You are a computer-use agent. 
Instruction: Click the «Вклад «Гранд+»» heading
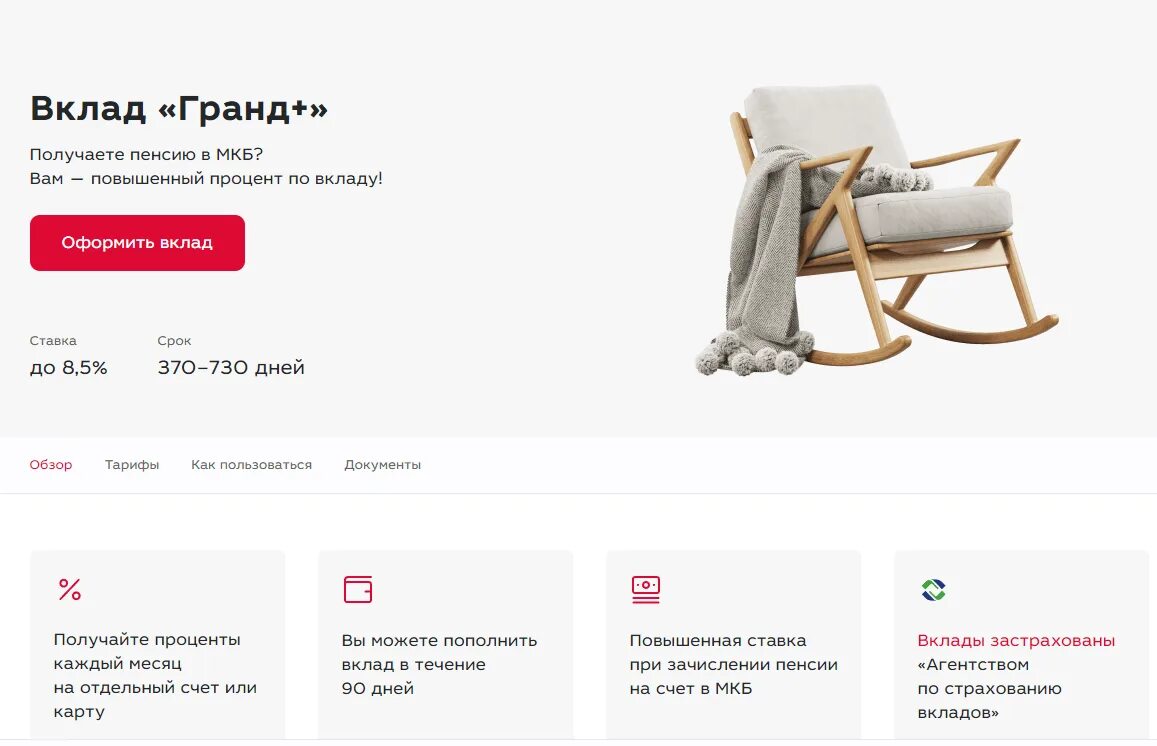[x=179, y=108]
